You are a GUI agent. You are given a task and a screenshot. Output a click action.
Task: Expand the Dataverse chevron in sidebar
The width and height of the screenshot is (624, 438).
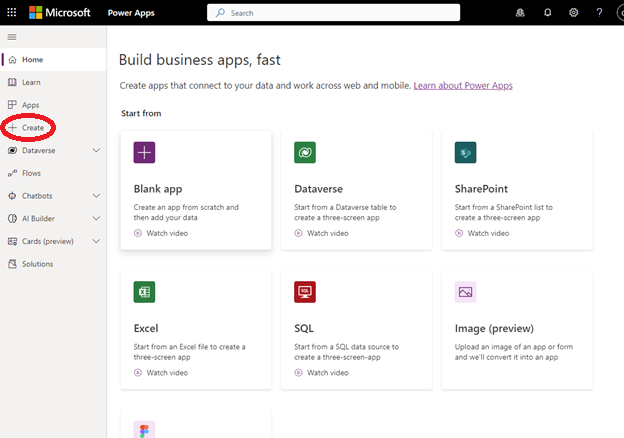96,150
